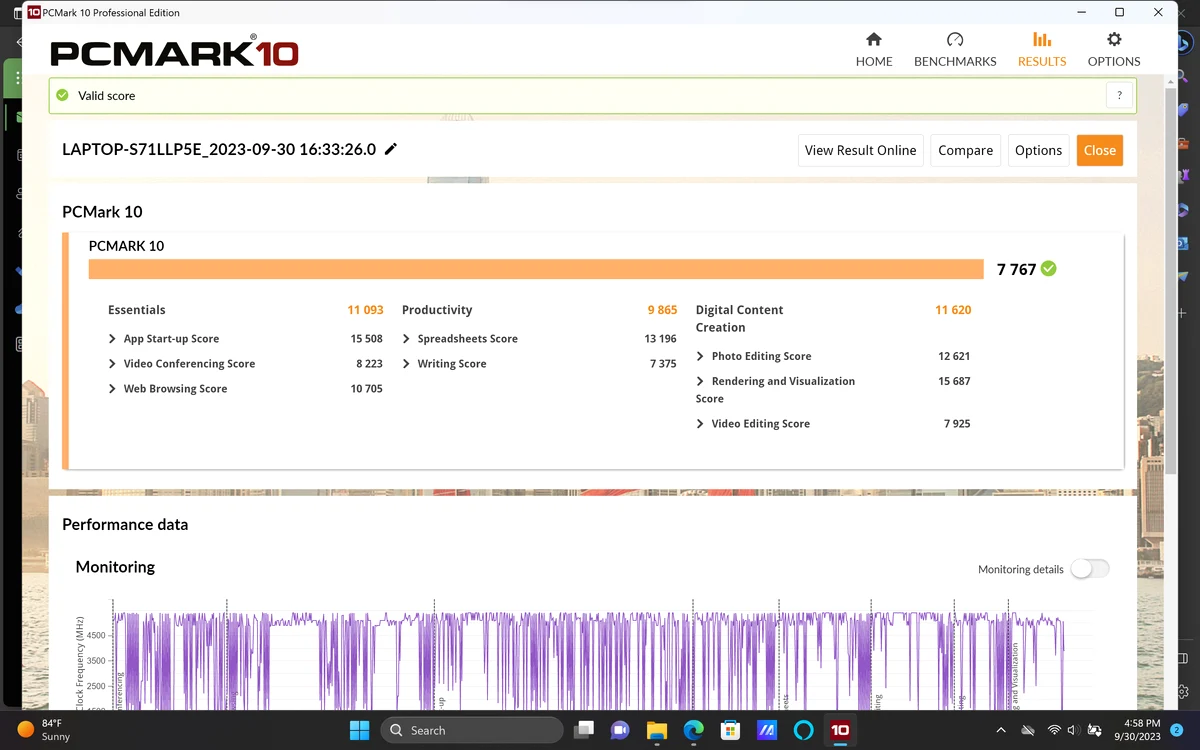Open the blue M app in taskbar
The image size is (1200, 750).
click(767, 730)
